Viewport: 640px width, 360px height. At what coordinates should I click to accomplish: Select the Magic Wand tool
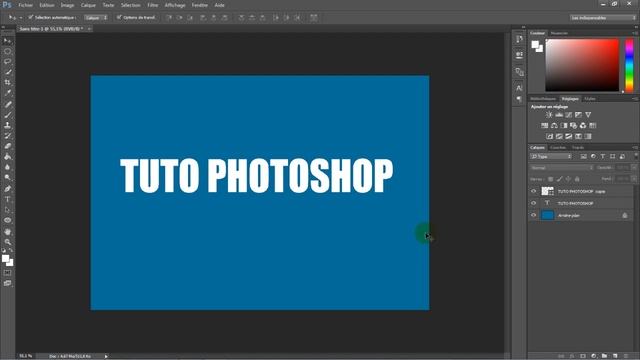click(7, 72)
